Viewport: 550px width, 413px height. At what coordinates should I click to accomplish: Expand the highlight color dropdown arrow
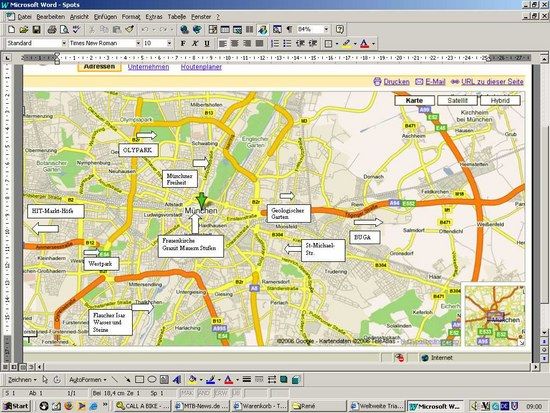point(355,44)
